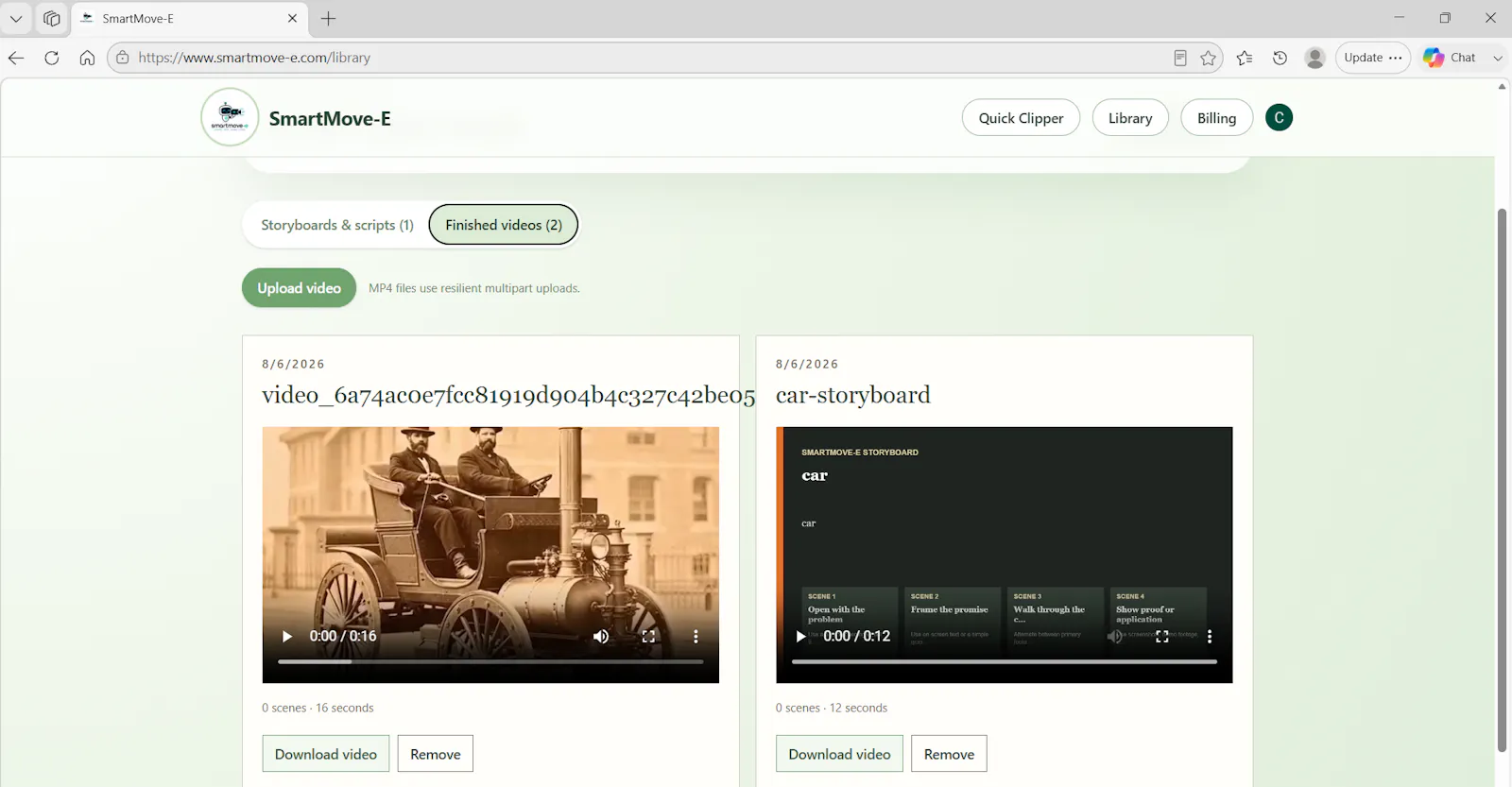
Task: Open immersive reader view
Action: click(1180, 58)
